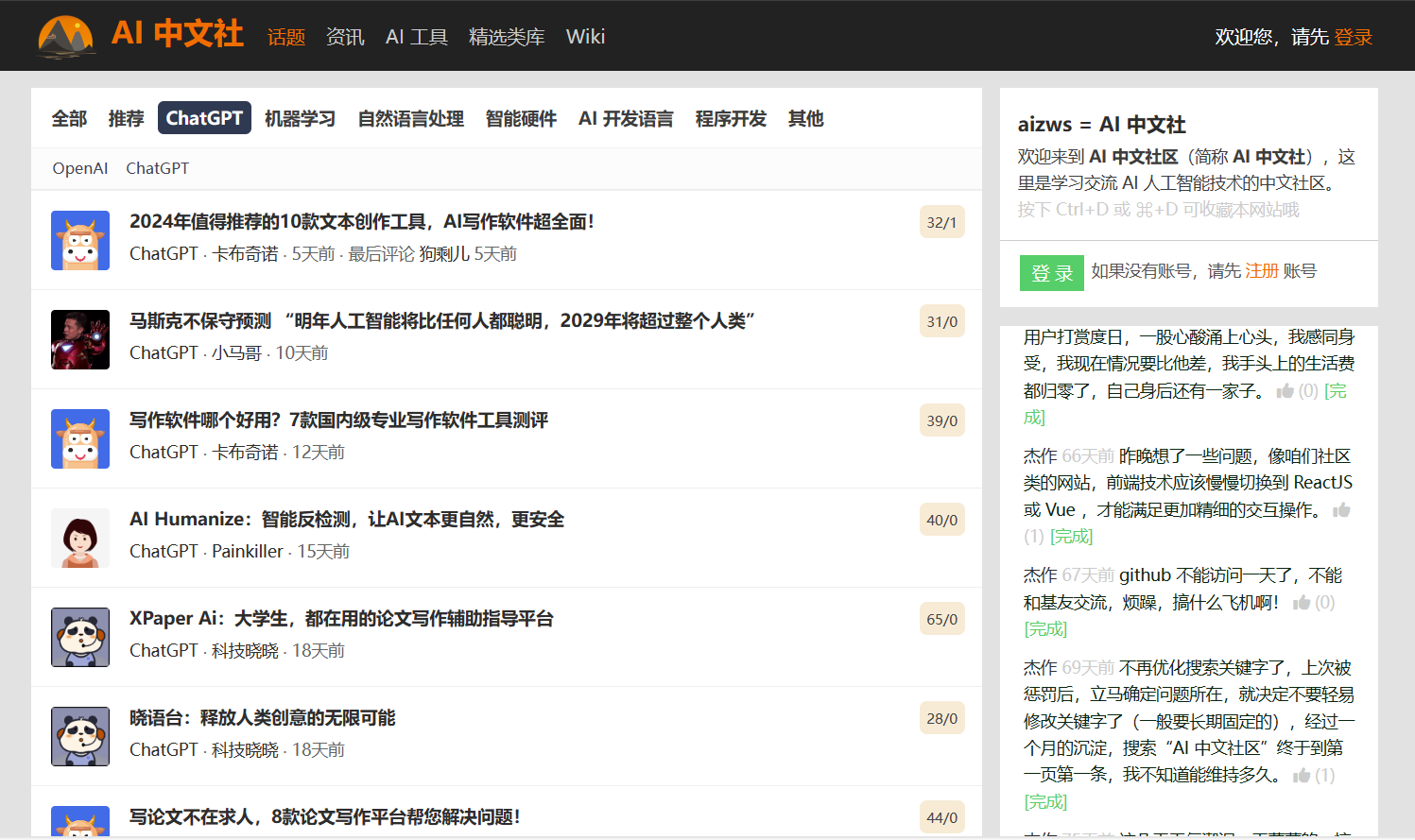Click the orange 登录 link in header
The height and width of the screenshot is (840, 1415).
pos(1353,37)
